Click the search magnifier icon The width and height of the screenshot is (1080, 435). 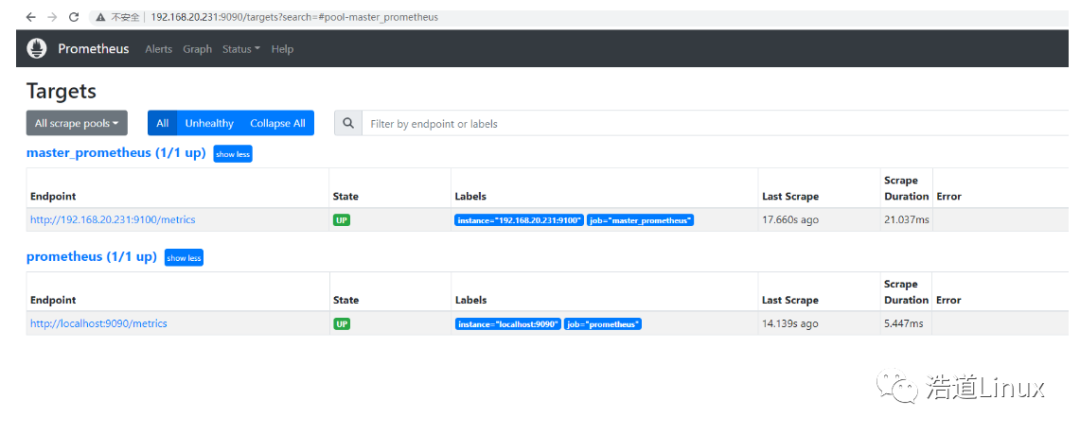348,123
